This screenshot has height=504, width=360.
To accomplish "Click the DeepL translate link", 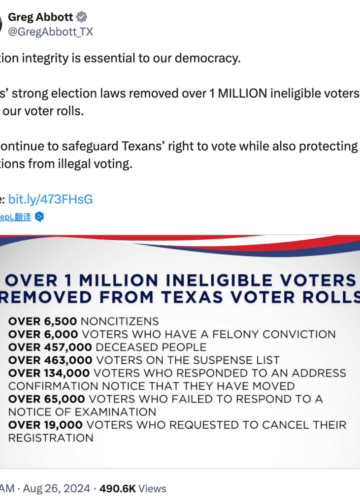I will click(x=15, y=217).
